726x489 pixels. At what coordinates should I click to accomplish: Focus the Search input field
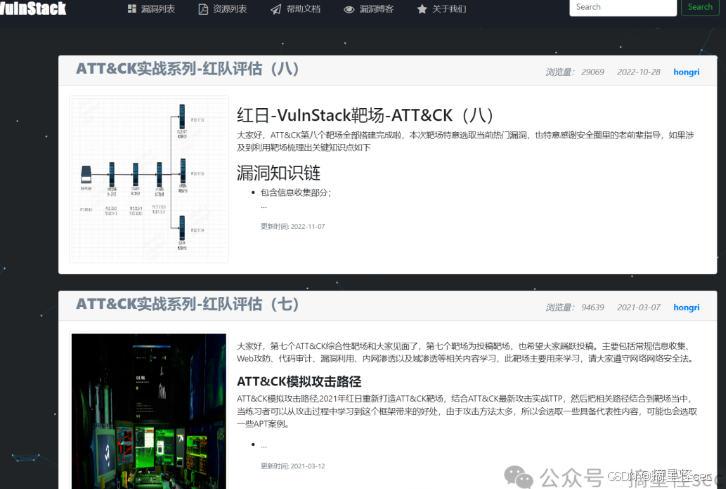pyautogui.click(x=623, y=7)
